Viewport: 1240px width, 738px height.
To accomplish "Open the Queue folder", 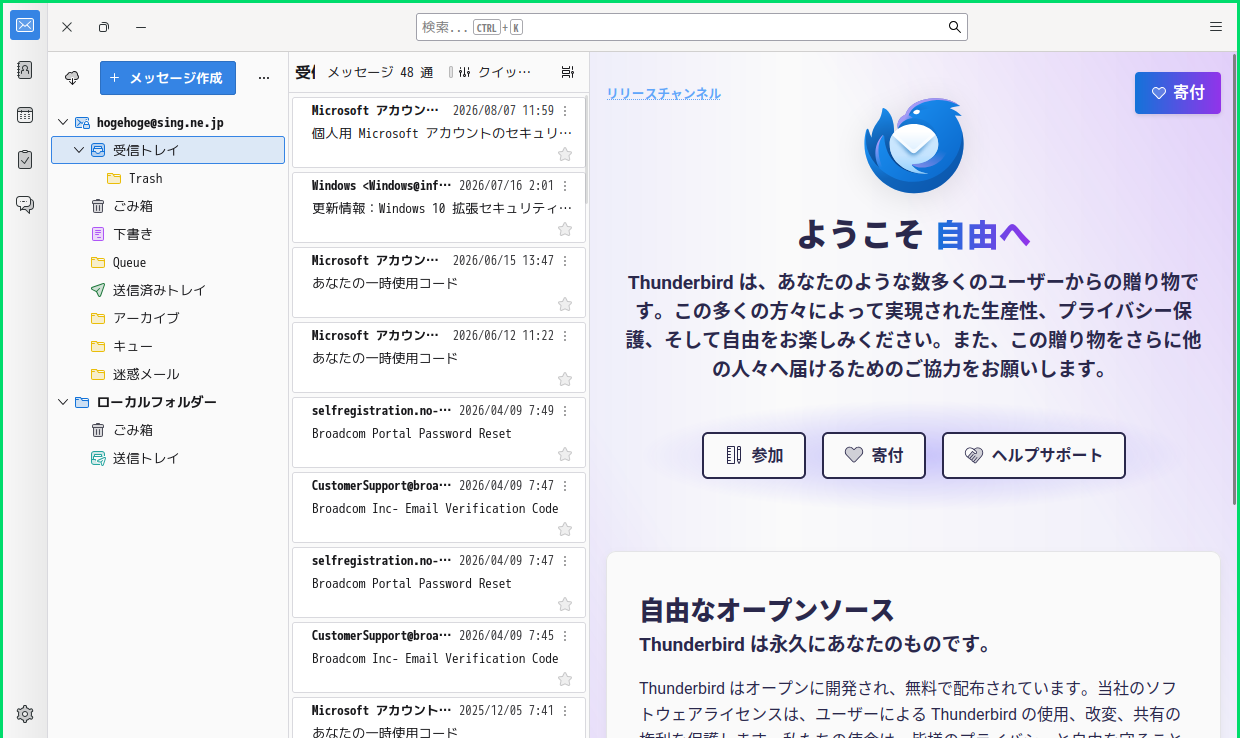I will (168, 262).
